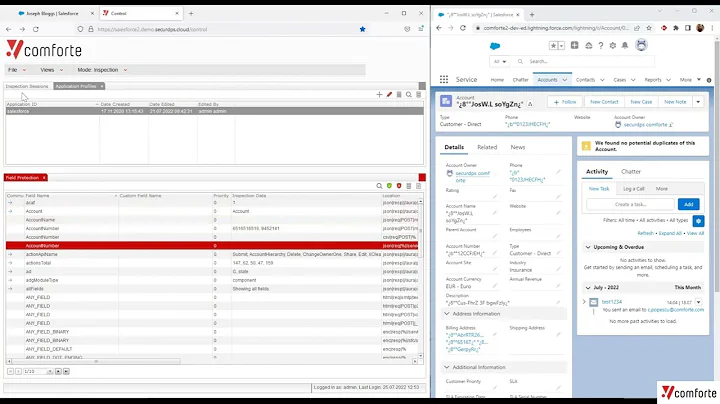Switch to the News tab
Screen dimensions: 720x404
tap(518, 147)
